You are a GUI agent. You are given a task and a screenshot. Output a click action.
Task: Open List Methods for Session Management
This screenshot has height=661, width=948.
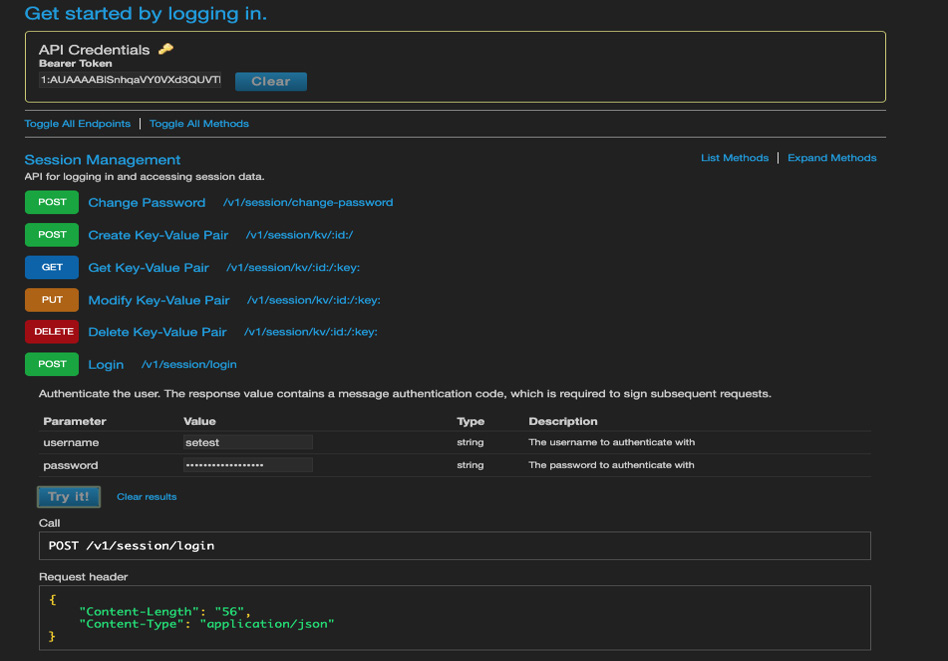pos(734,158)
